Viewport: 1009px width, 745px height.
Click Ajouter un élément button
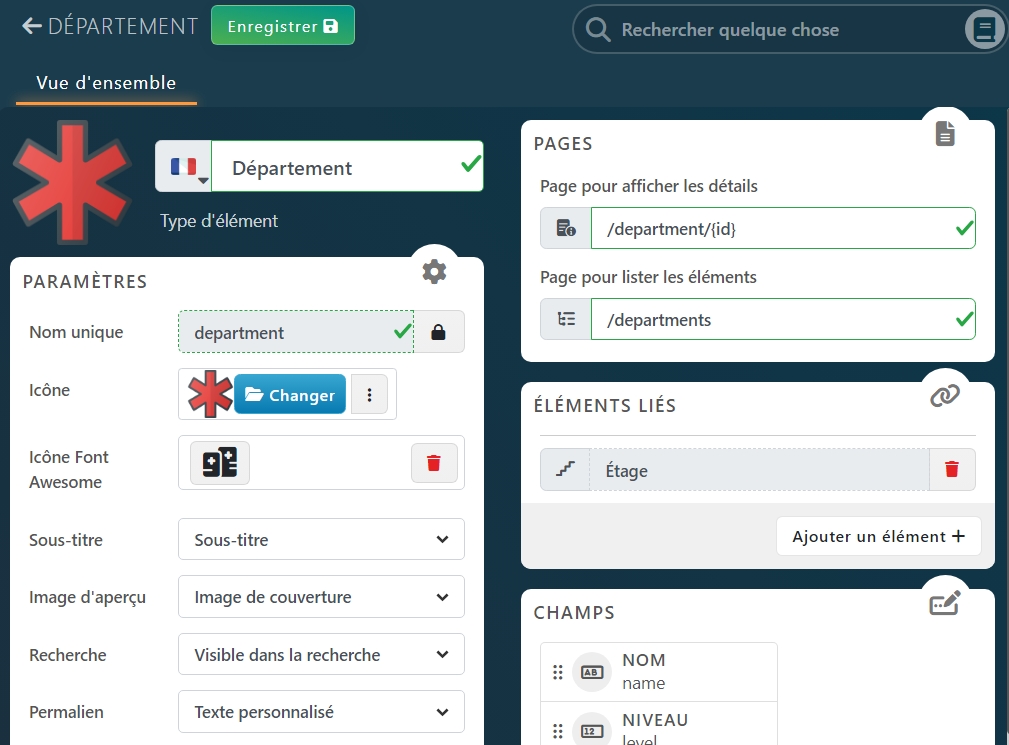[x=878, y=537]
